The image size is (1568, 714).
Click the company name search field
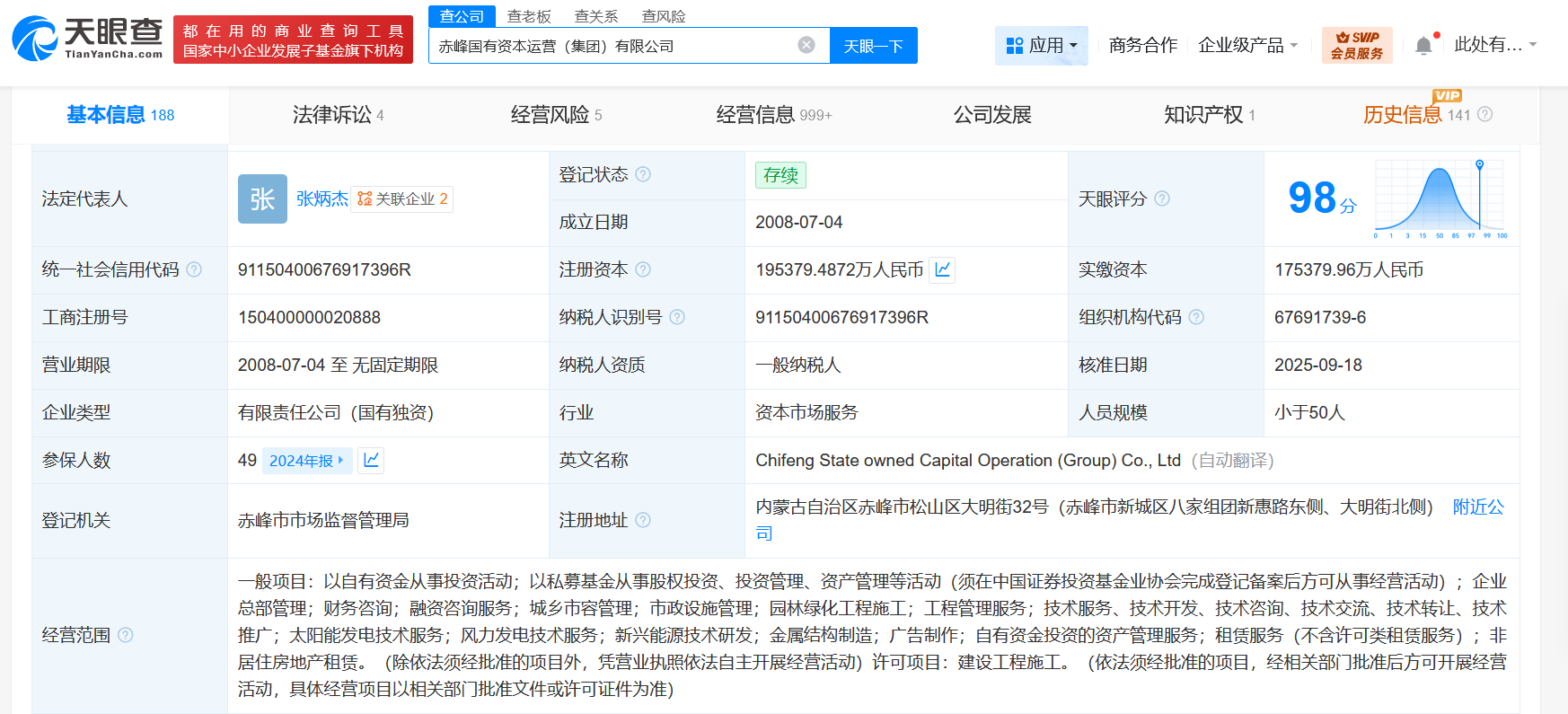[x=611, y=46]
